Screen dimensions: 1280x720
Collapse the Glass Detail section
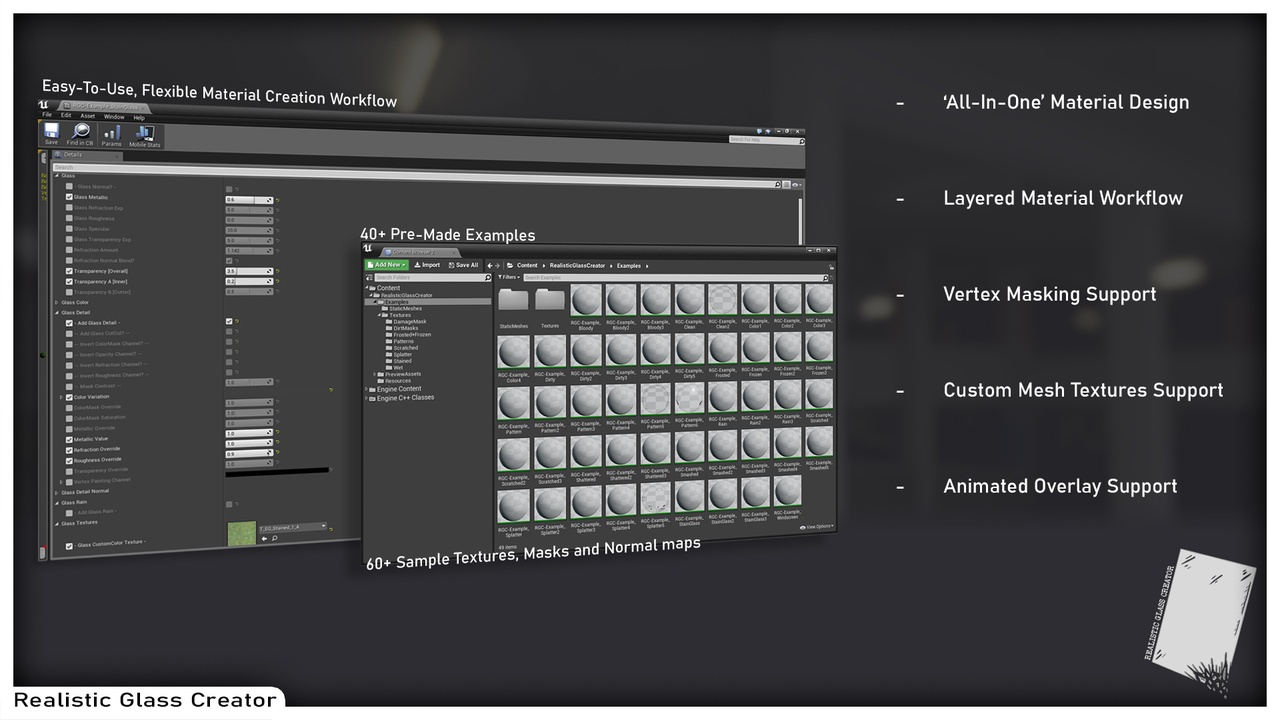[56, 312]
